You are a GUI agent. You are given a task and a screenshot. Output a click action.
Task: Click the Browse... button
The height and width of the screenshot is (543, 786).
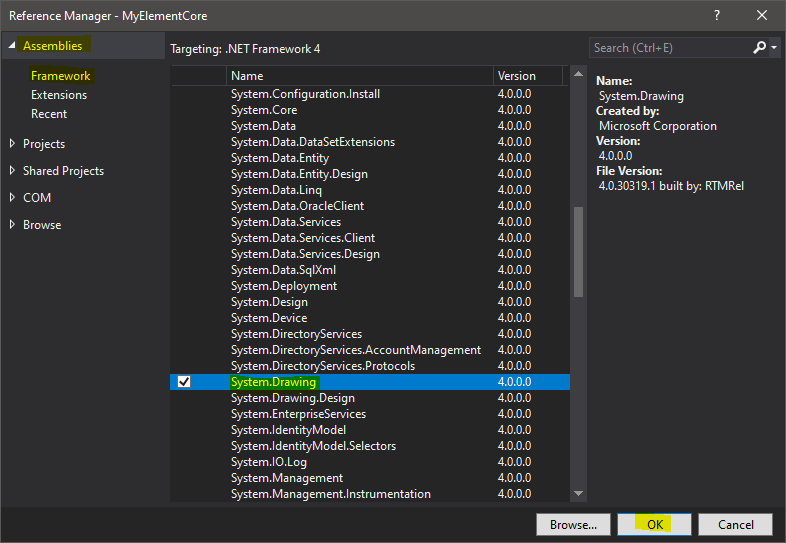click(573, 524)
